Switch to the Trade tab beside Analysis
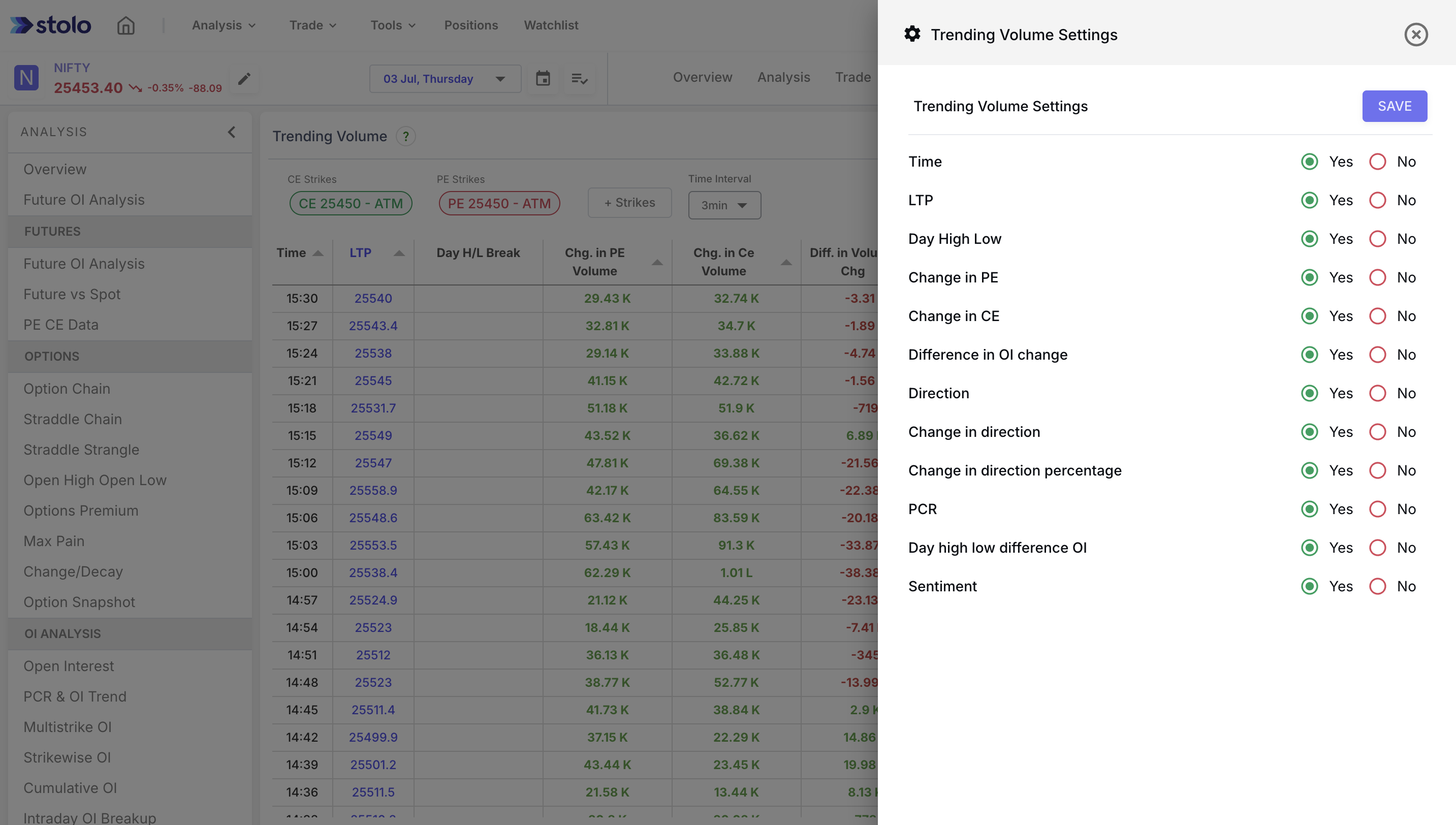The height and width of the screenshot is (825, 1456). (852, 78)
